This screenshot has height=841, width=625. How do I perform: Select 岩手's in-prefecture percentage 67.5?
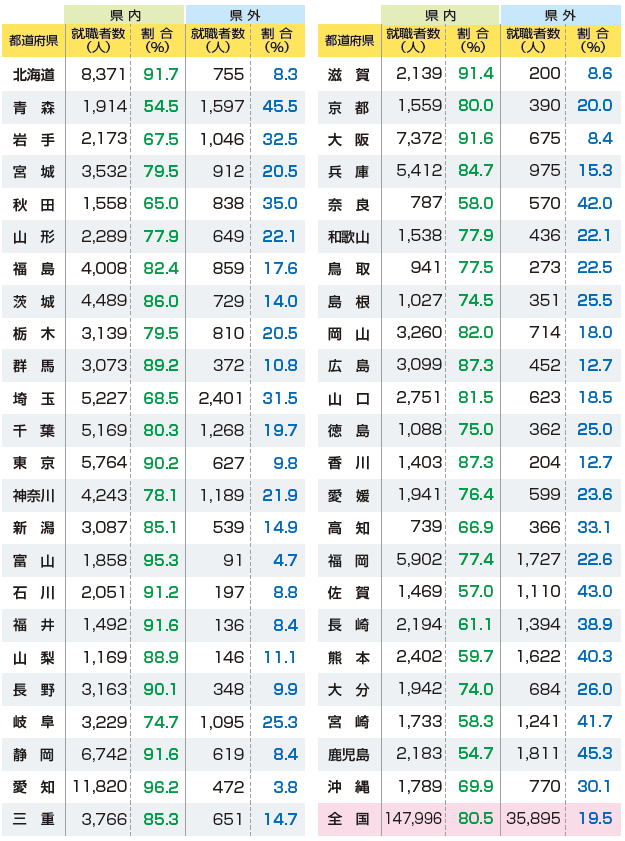(161, 139)
